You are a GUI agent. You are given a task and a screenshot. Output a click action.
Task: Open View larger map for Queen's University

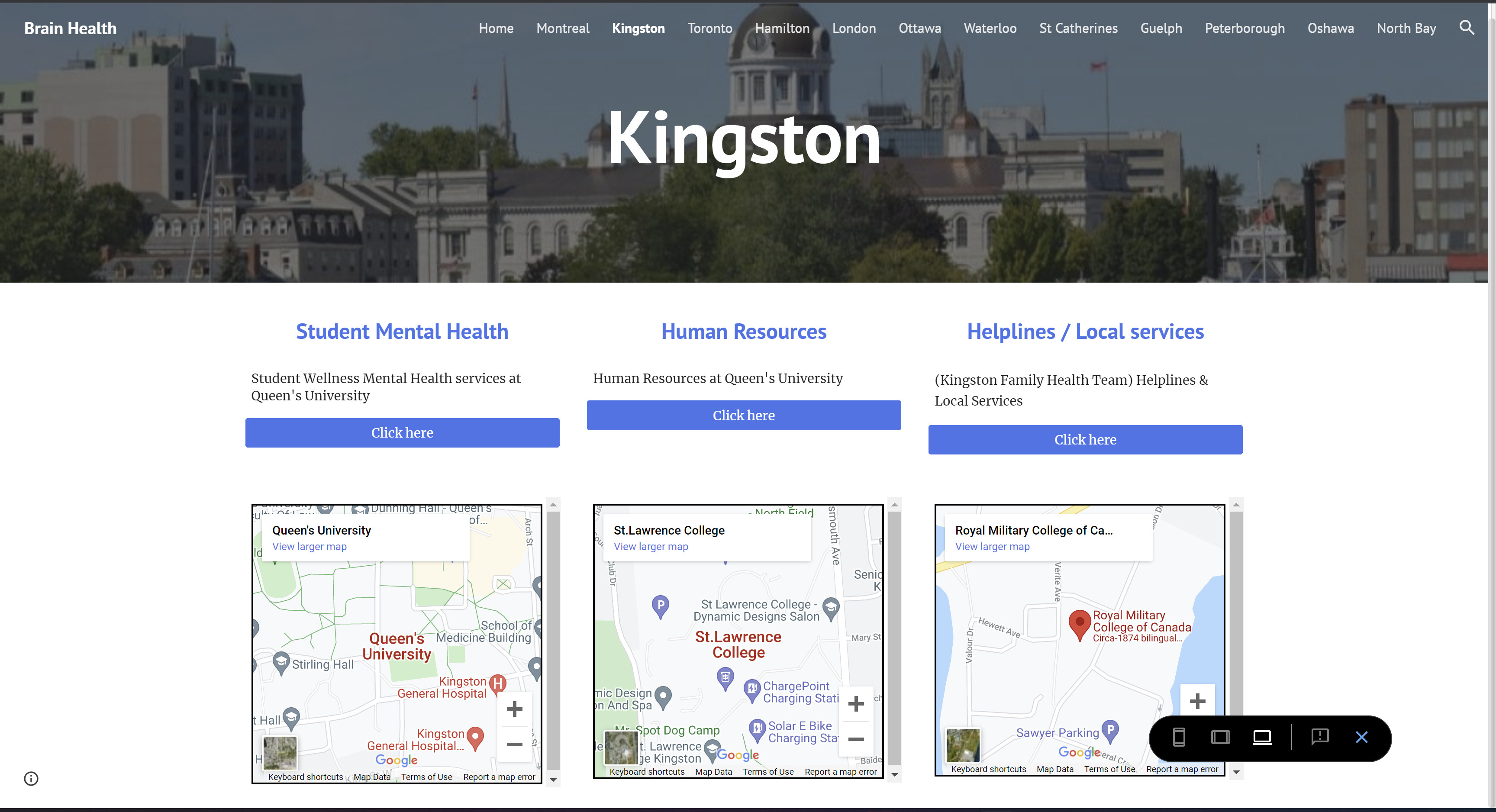[x=309, y=547]
